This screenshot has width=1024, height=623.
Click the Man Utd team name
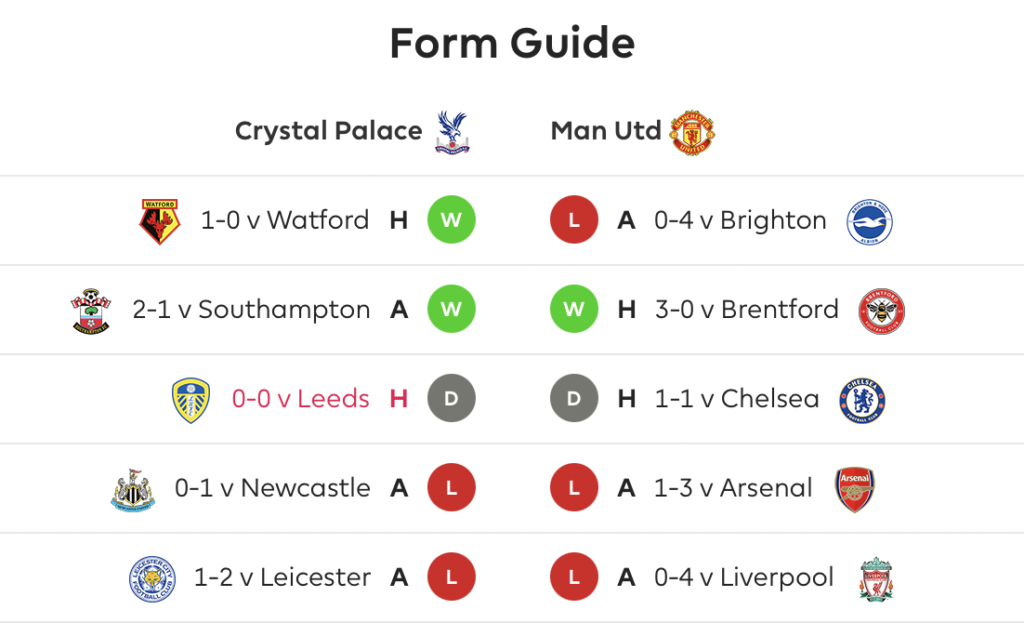pyautogui.click(x=606, y=131)
